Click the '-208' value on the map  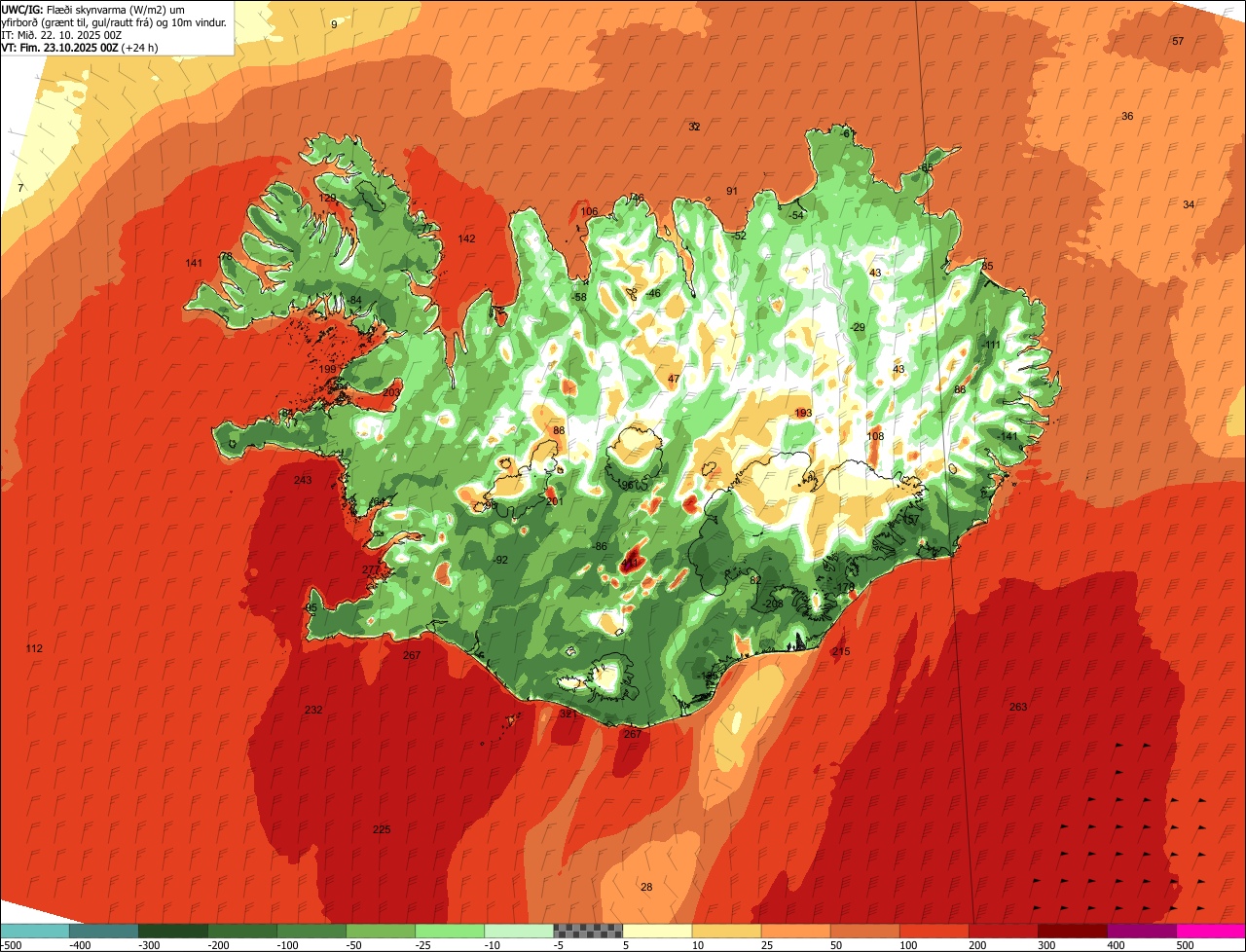(x=774, y=604)
